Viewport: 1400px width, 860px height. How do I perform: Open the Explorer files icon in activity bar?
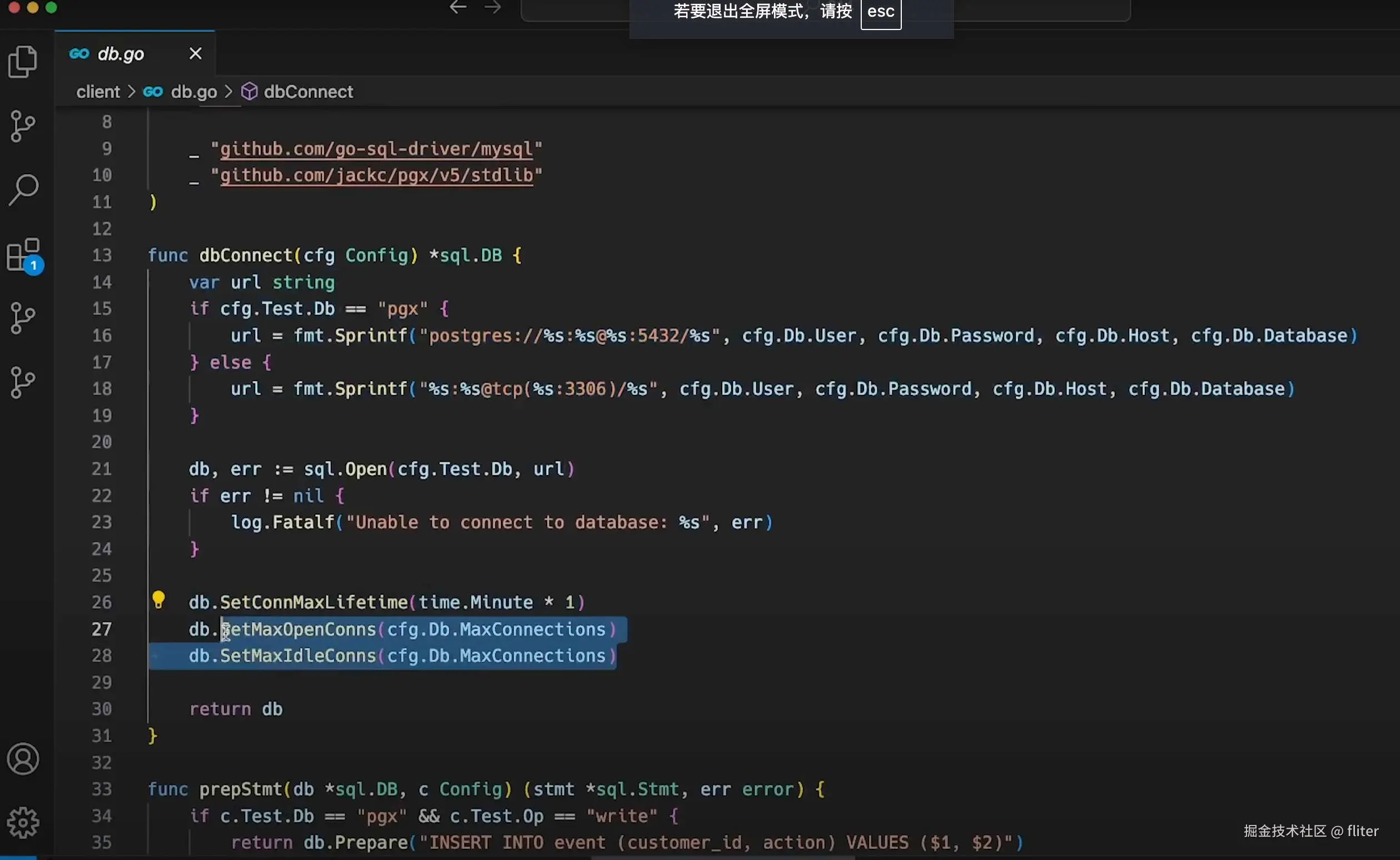click(x=23, y=61)
